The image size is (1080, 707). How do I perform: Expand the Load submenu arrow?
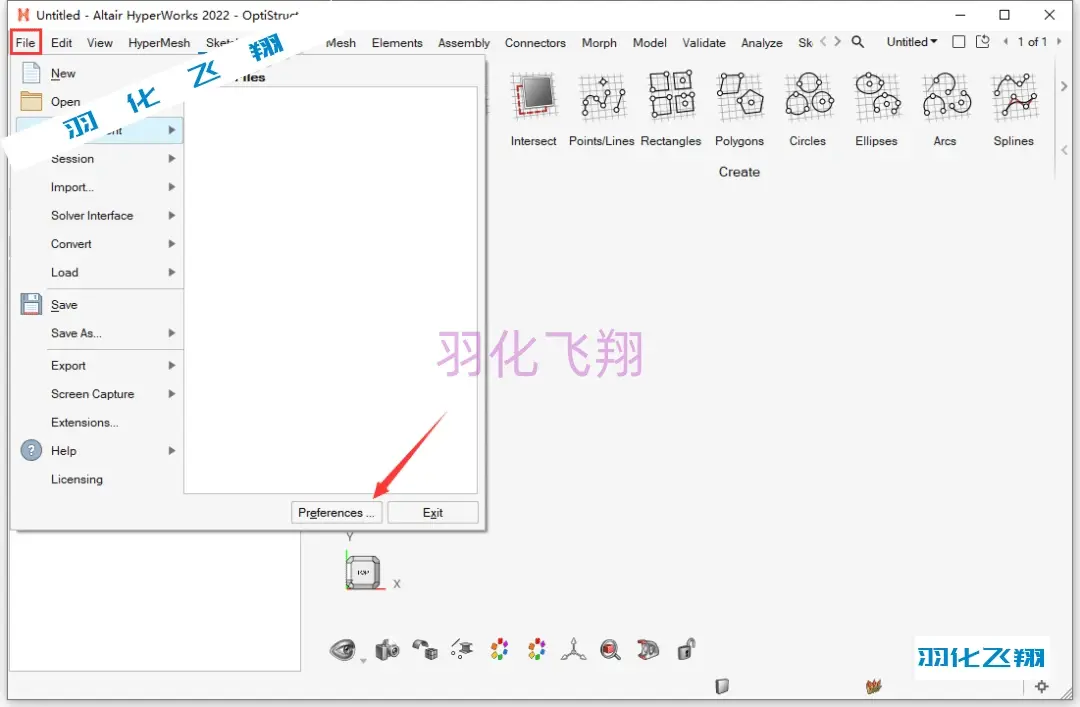(172, 272)
